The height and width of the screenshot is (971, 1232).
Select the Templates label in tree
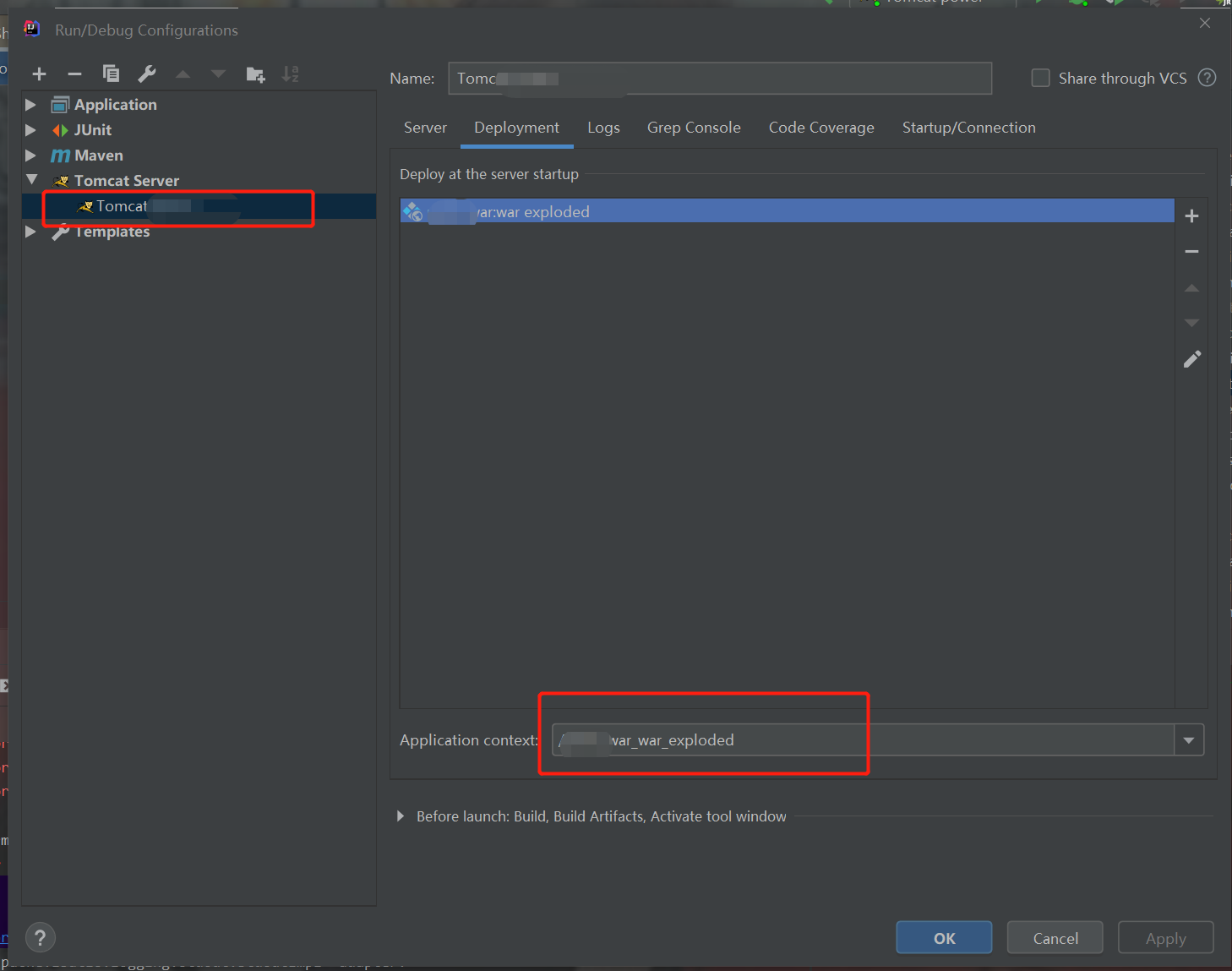112,232
